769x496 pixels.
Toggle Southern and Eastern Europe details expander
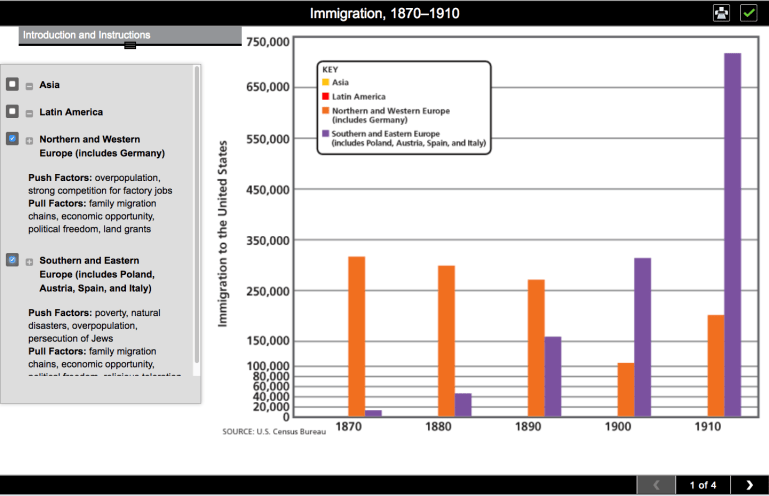29,261
